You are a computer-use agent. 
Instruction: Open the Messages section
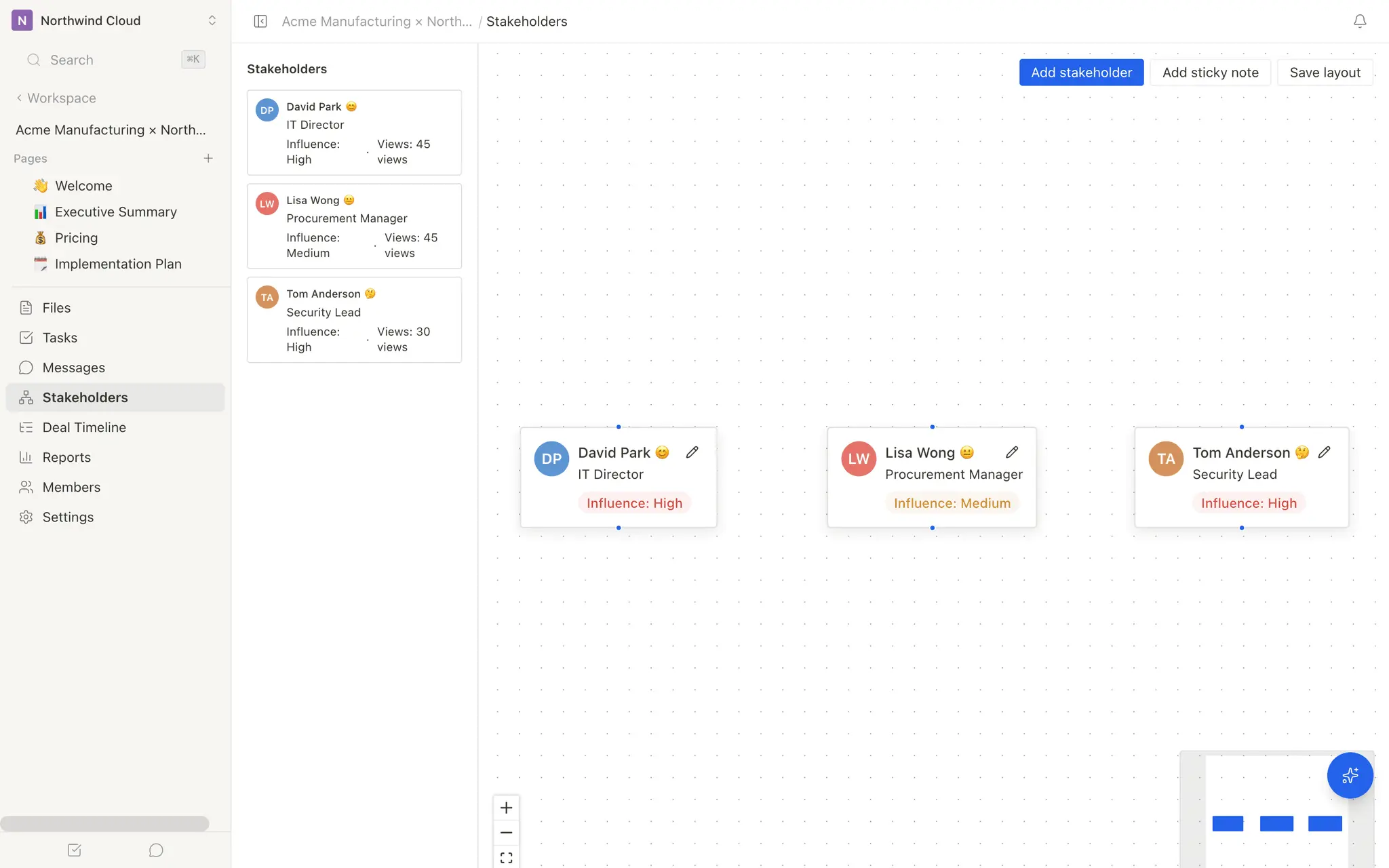[x=115, y=368]
